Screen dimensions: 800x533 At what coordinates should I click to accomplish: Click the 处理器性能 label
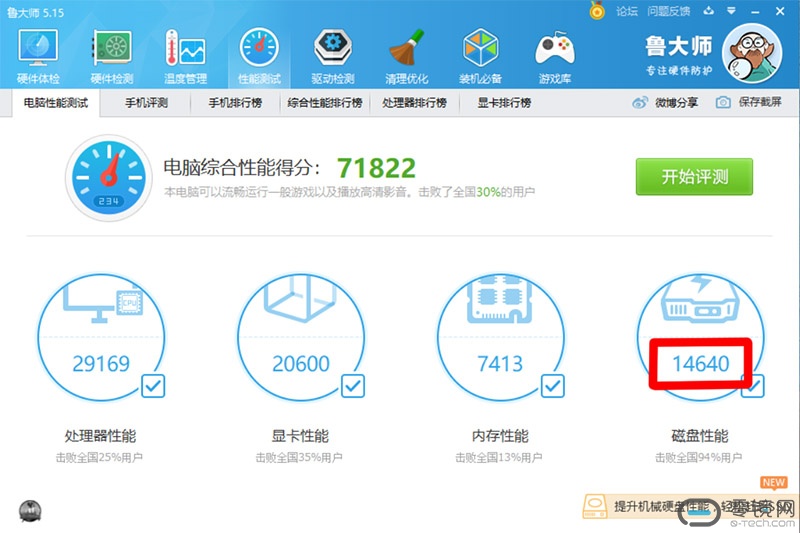pyautogui.click(x=101, y=436)
